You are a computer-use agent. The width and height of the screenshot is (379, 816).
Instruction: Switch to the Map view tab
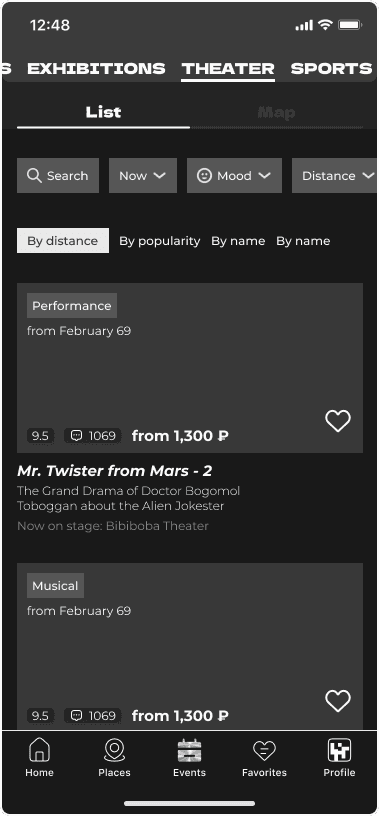point(276,112)
